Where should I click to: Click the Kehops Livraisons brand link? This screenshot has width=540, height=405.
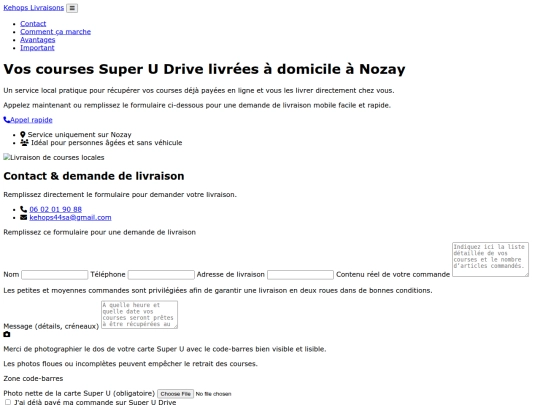tap(34, 8)
